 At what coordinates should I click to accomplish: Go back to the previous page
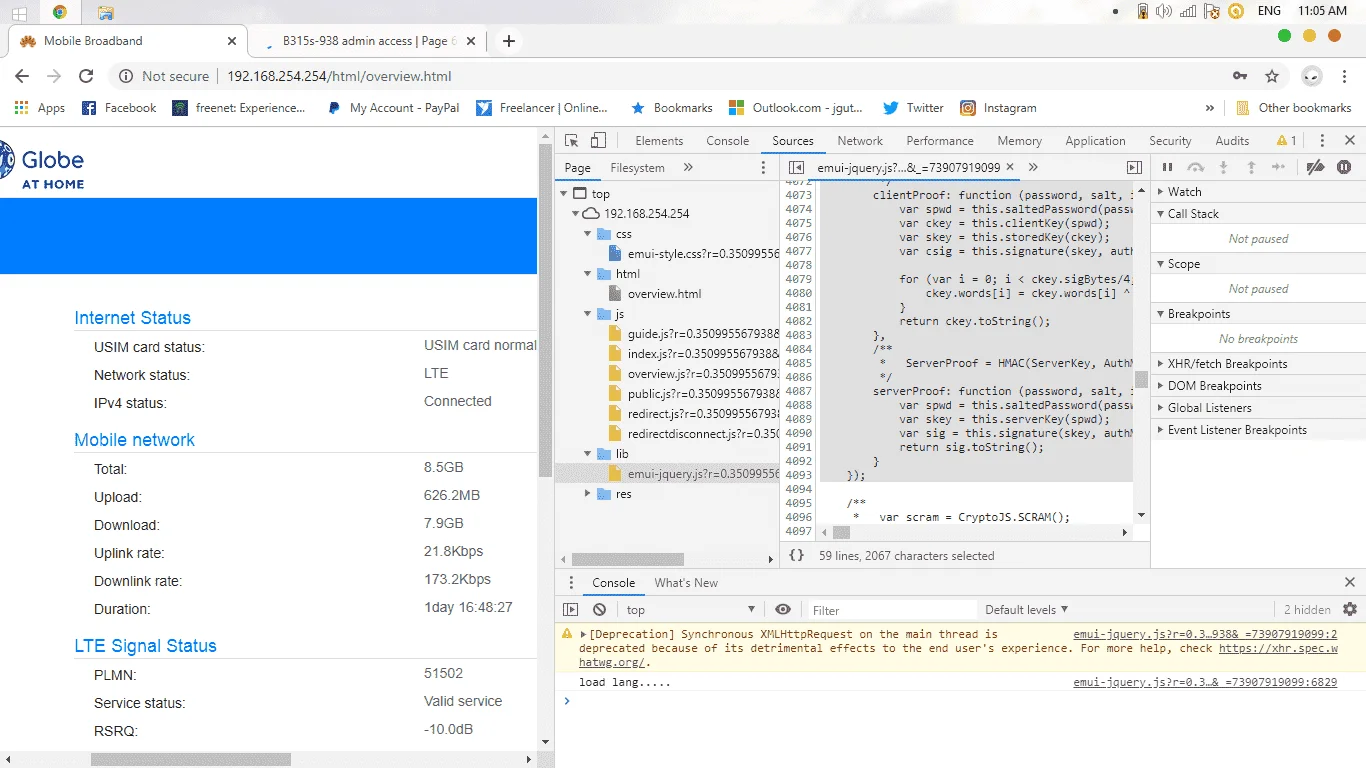(x=22, y=76)
